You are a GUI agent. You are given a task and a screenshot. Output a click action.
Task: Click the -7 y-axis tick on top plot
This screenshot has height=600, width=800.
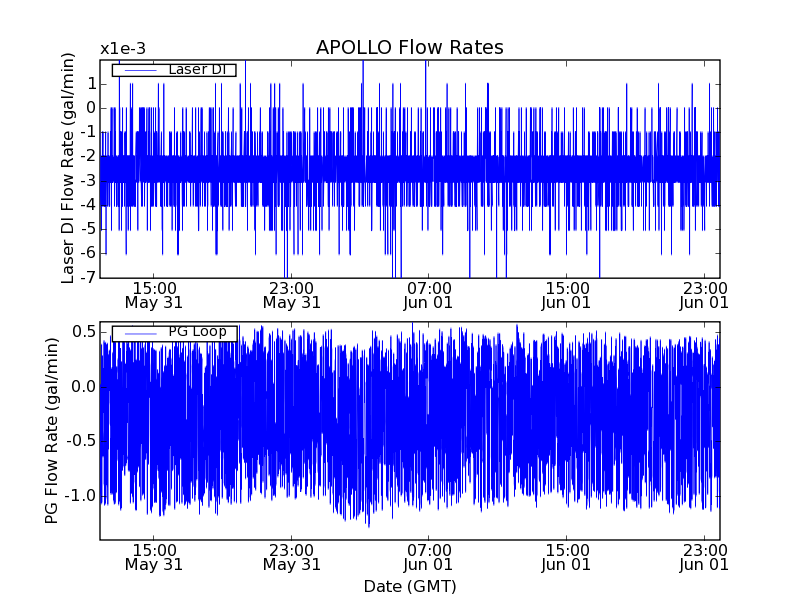click(89, 278)
